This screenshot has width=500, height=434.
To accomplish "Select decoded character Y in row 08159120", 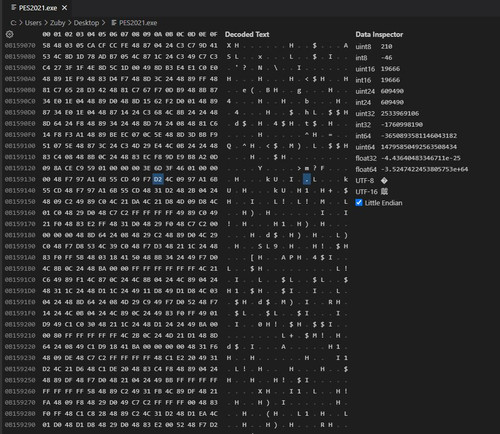I will (x=260, y=168).
